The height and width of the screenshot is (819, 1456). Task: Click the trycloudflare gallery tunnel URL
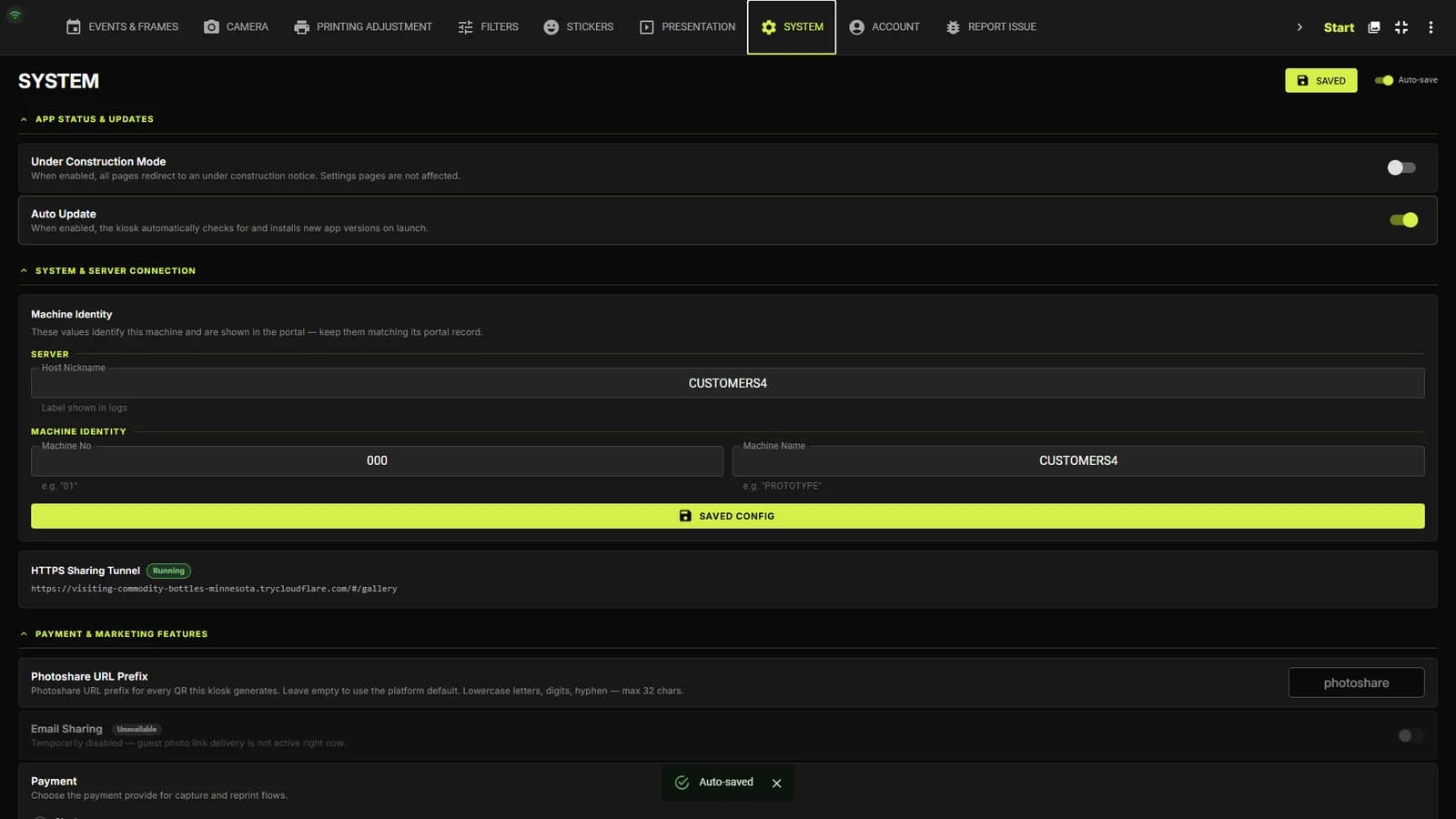pos(214,589)
